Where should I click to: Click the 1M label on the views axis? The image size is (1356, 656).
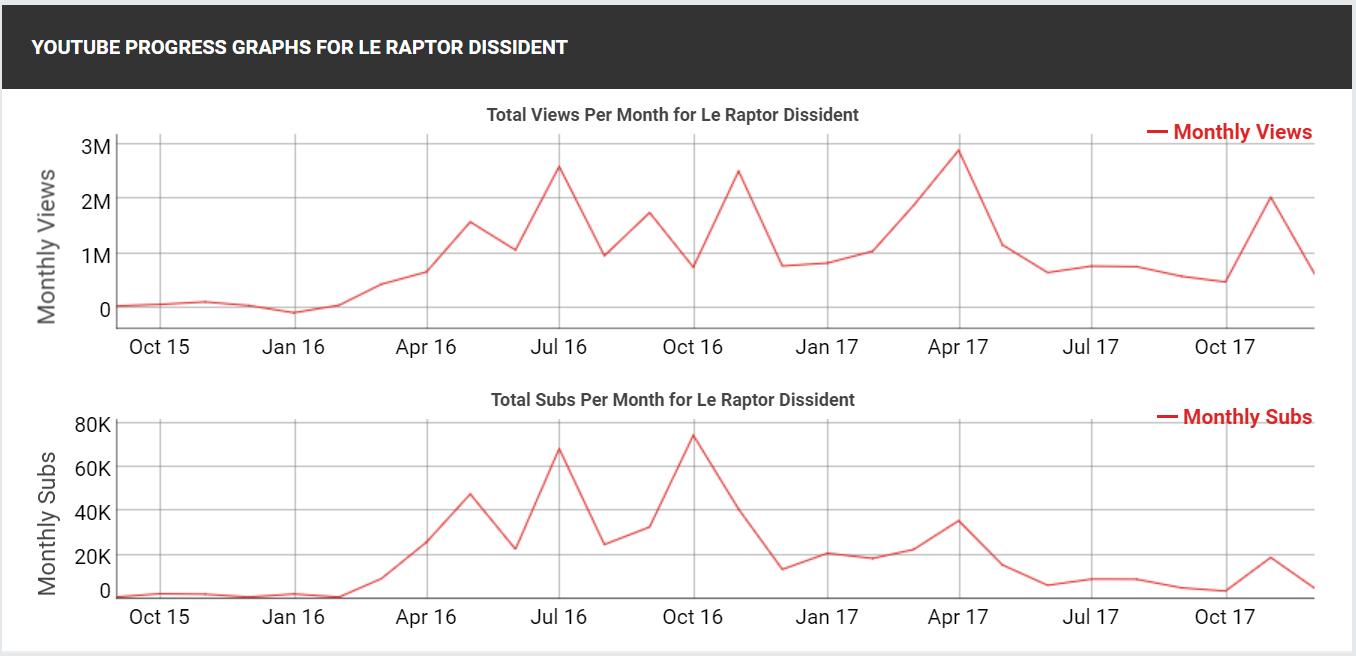(96, 254)
